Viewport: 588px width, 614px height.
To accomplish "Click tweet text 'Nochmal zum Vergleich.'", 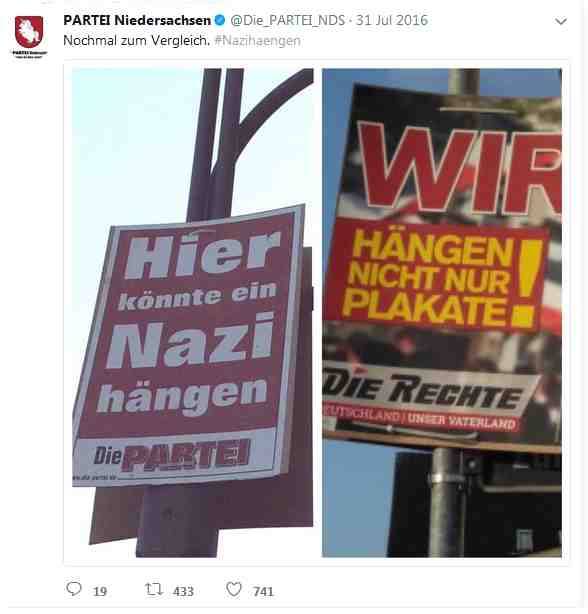I will coord(137,41).
